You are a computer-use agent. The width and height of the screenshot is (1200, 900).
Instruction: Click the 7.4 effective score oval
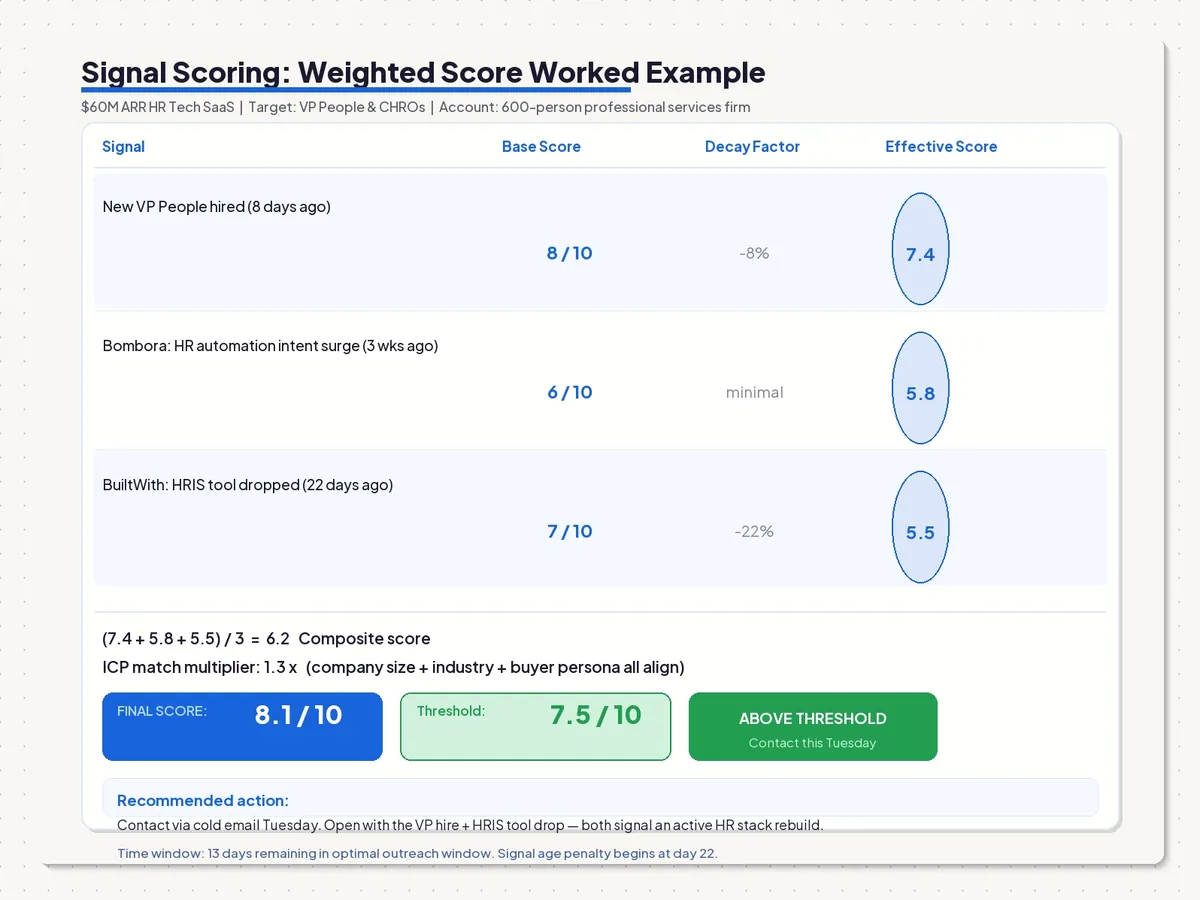click(x=920, y=249)
